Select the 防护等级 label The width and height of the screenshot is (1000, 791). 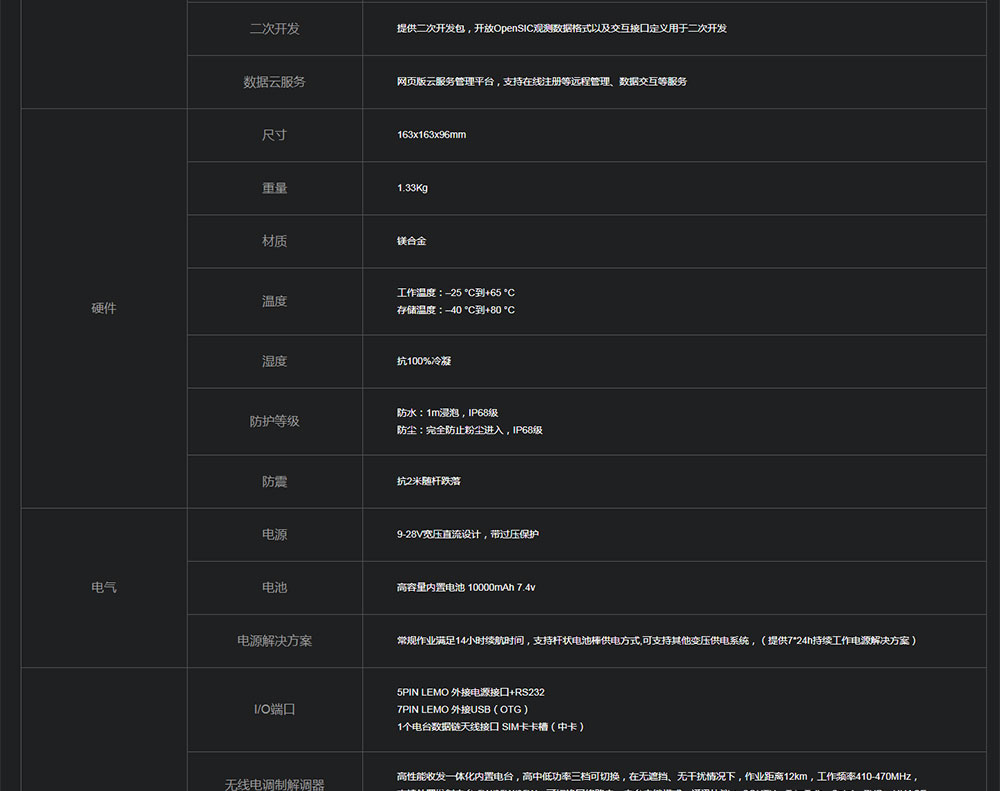274,421
